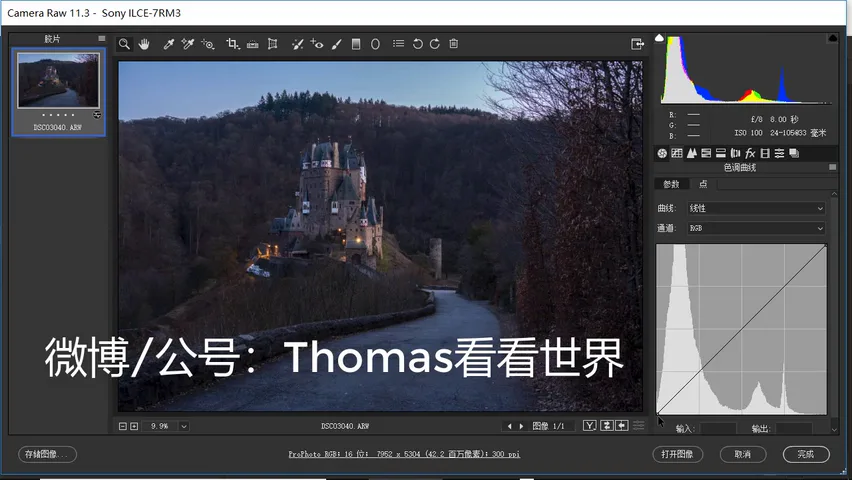852x480 pixels.
Task: Go to next image arrow
Action: pyautogui.click(x=522, y=426)
